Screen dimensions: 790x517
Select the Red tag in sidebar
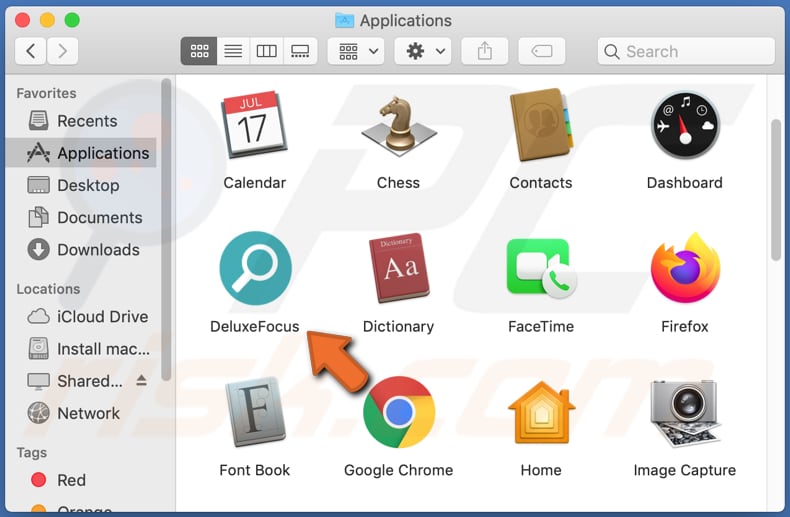(x=71, y=480)
